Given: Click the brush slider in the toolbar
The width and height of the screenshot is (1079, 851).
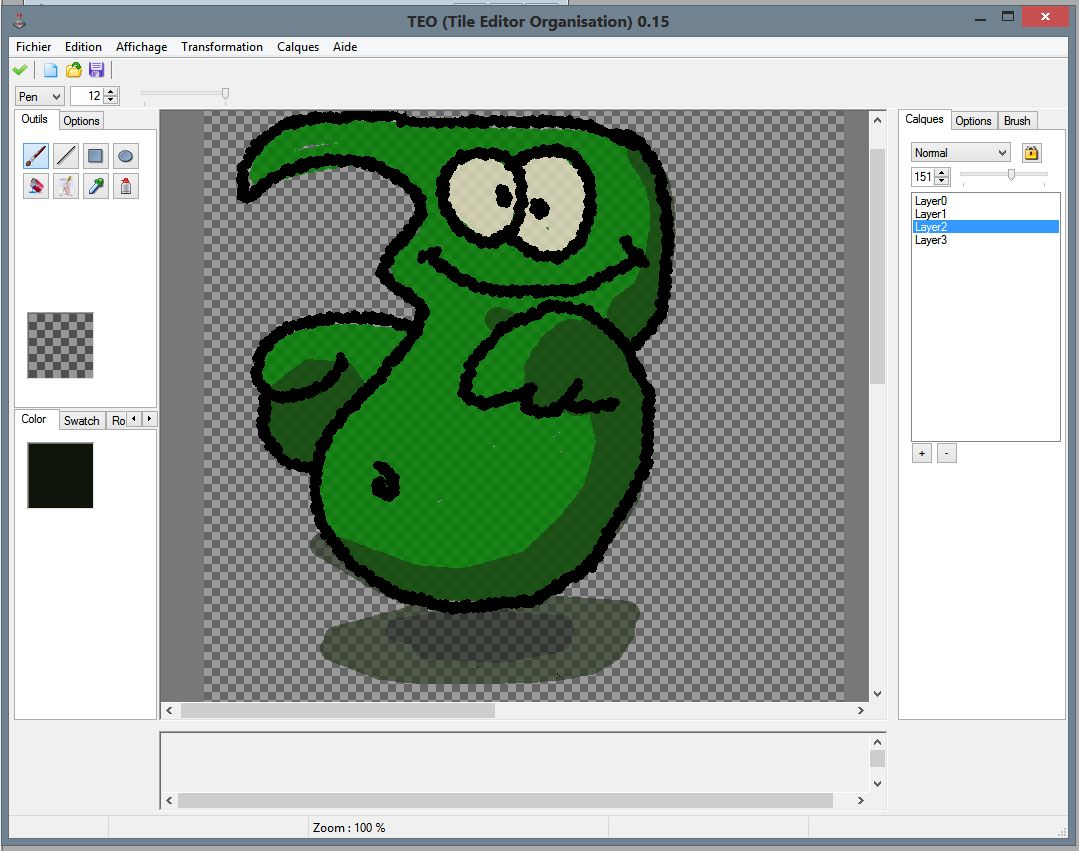Looking at the screenshot, I should point(225,94).
